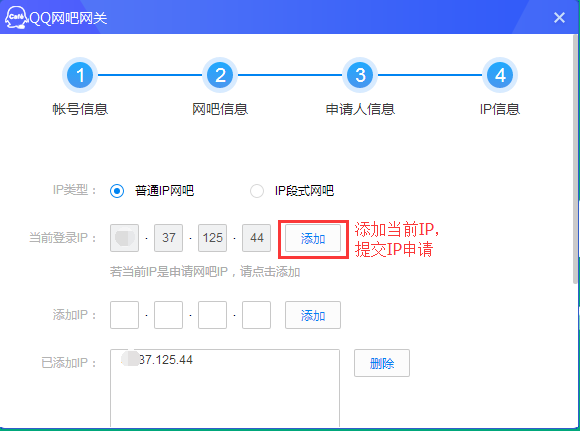
Task: Go to step 1 circle 帐号信息
Action: 80,75
